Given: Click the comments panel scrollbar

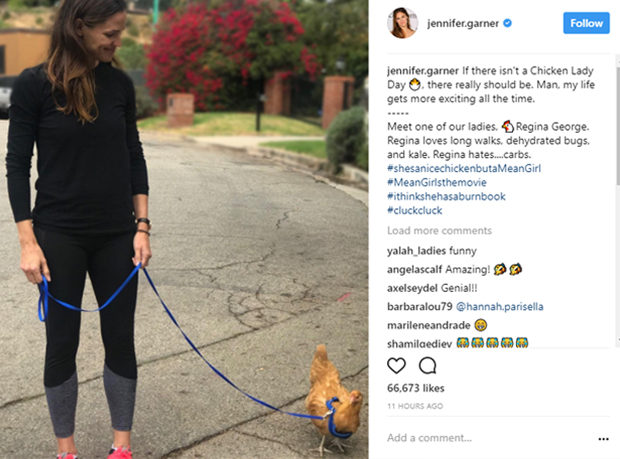Looking at the screenshot, I should pyautogui.click(x=618, y=126).
